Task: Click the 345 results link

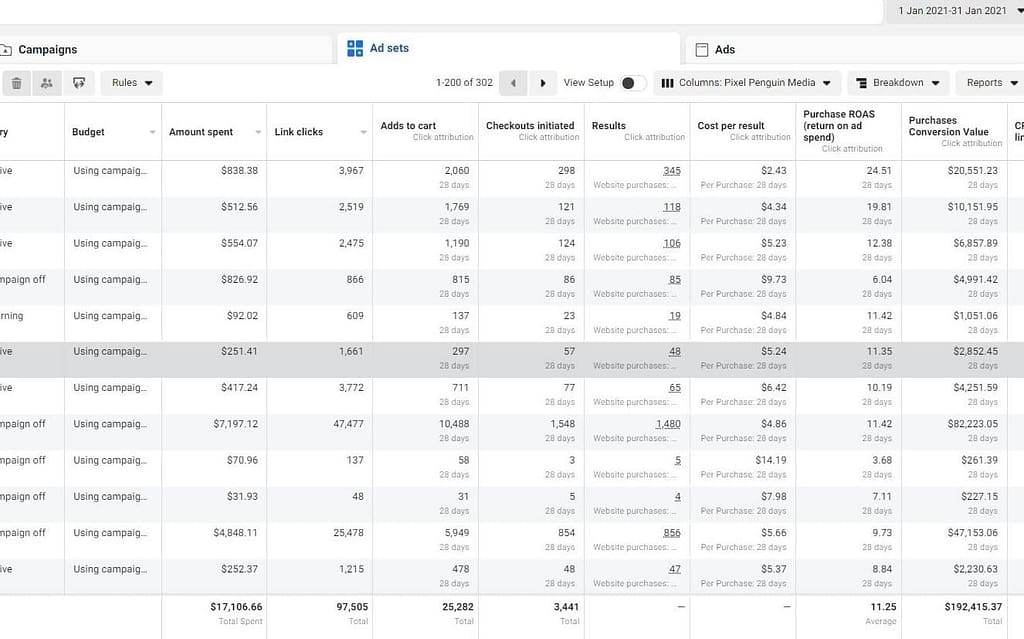Action: coord(671,171)
